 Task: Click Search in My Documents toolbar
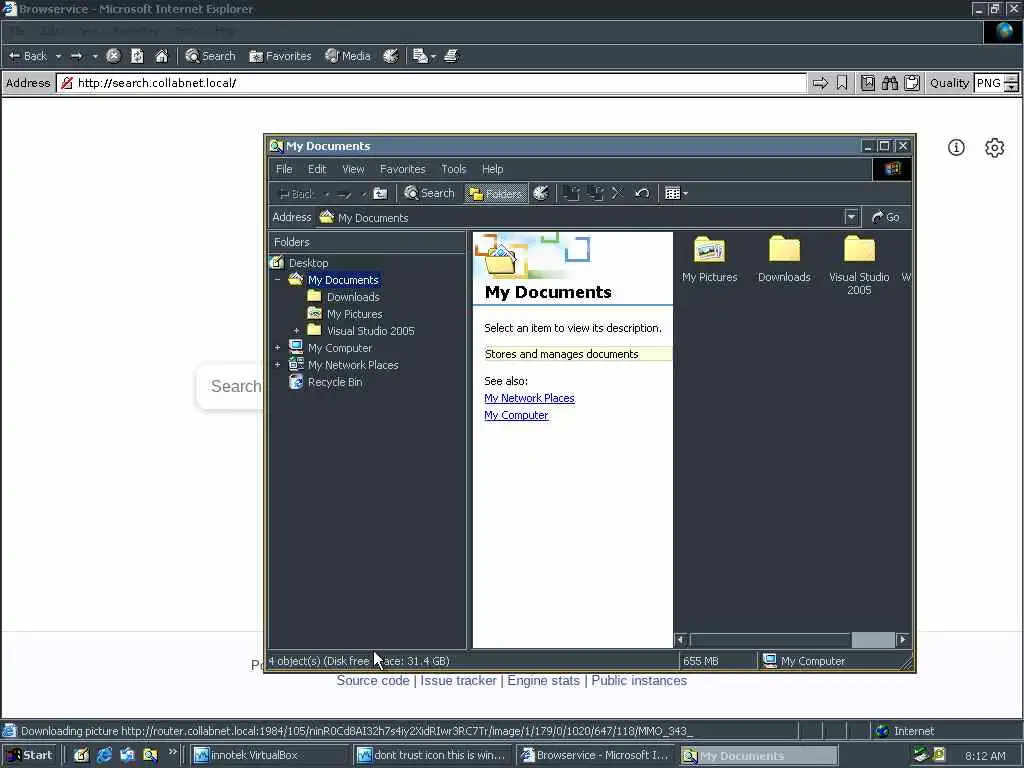coord(429,193)
